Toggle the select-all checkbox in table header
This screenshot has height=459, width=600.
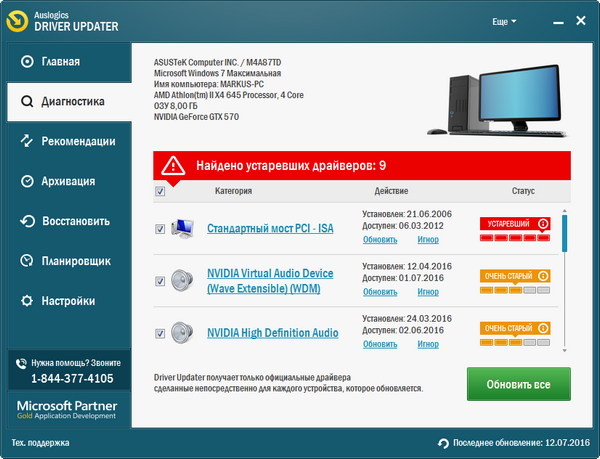click(x=160, y=191)
